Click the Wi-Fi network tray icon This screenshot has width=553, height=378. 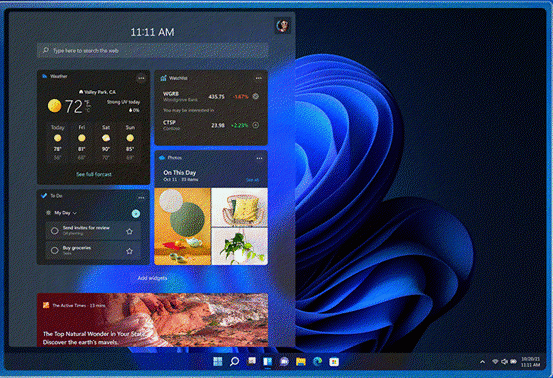pos(495,362)
